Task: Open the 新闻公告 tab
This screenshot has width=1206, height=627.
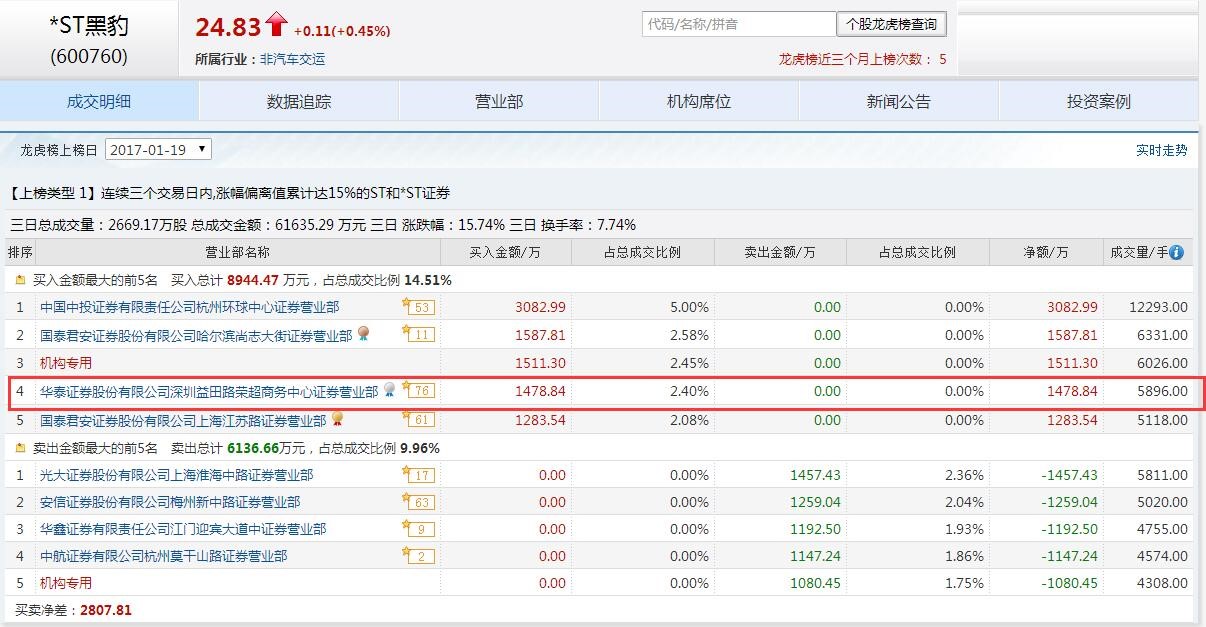Action: pyautogui.click(x=898, y=101)
